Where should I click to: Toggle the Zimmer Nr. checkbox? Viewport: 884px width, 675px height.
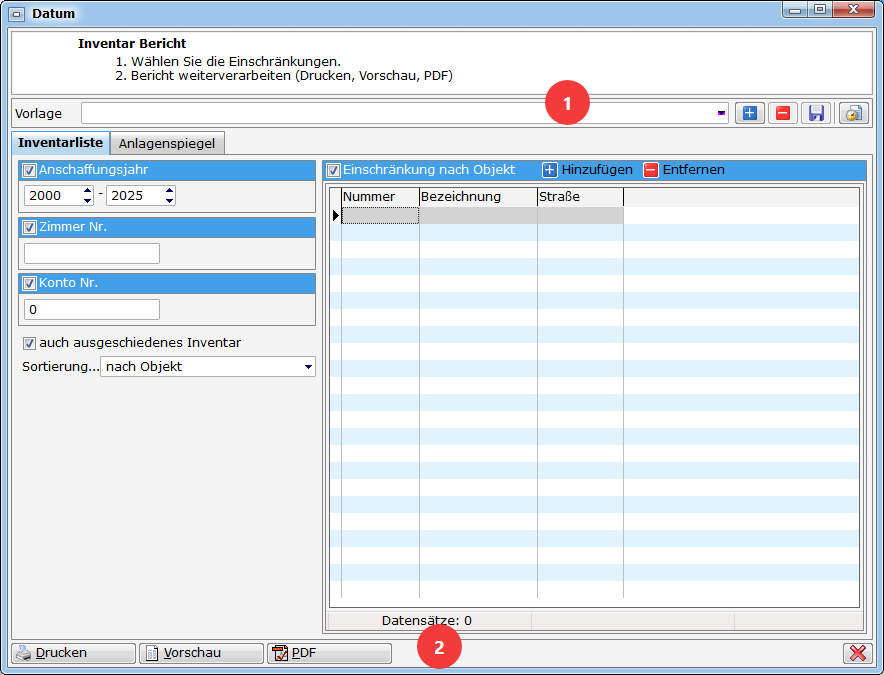(29, 227)
